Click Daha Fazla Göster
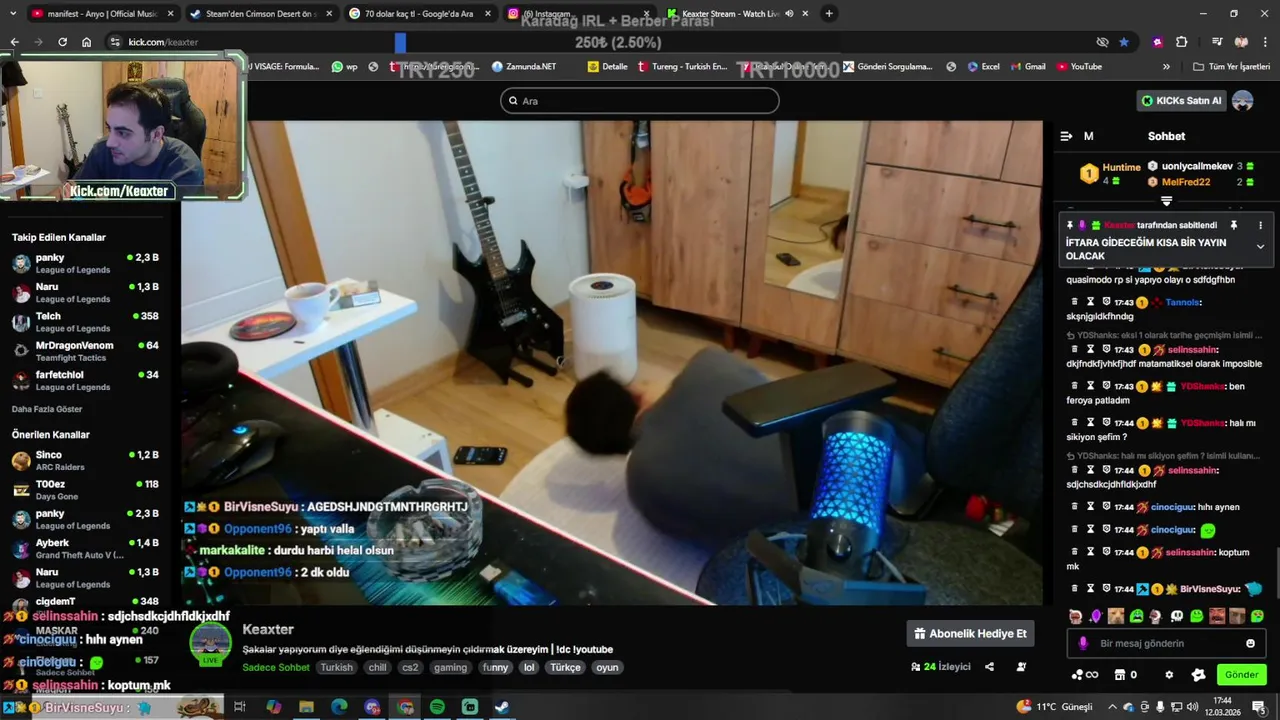Viewport: 1280px width, 720px height. pos(47,409)
